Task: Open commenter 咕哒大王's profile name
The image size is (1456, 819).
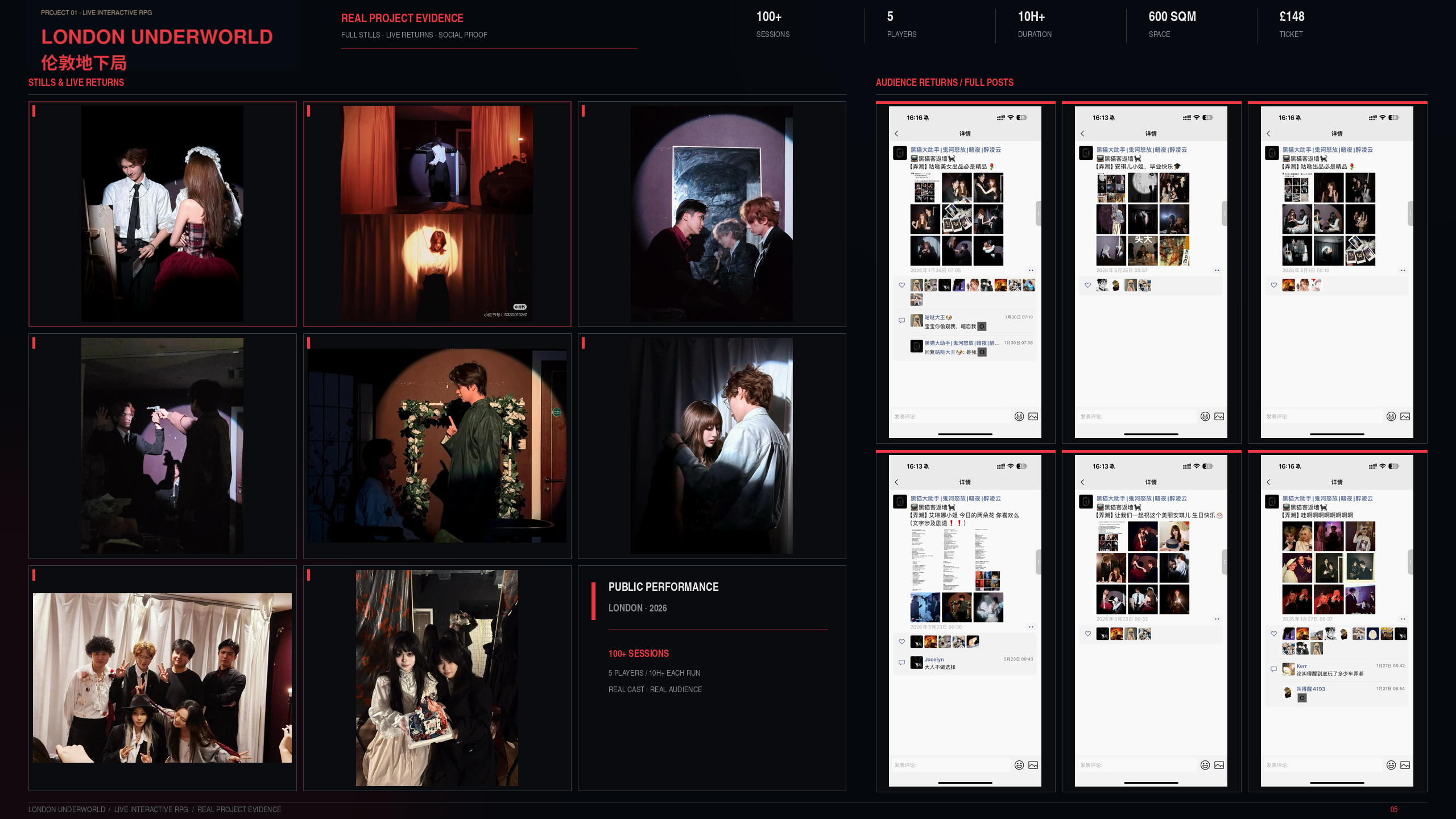Action: pos(938,317)
